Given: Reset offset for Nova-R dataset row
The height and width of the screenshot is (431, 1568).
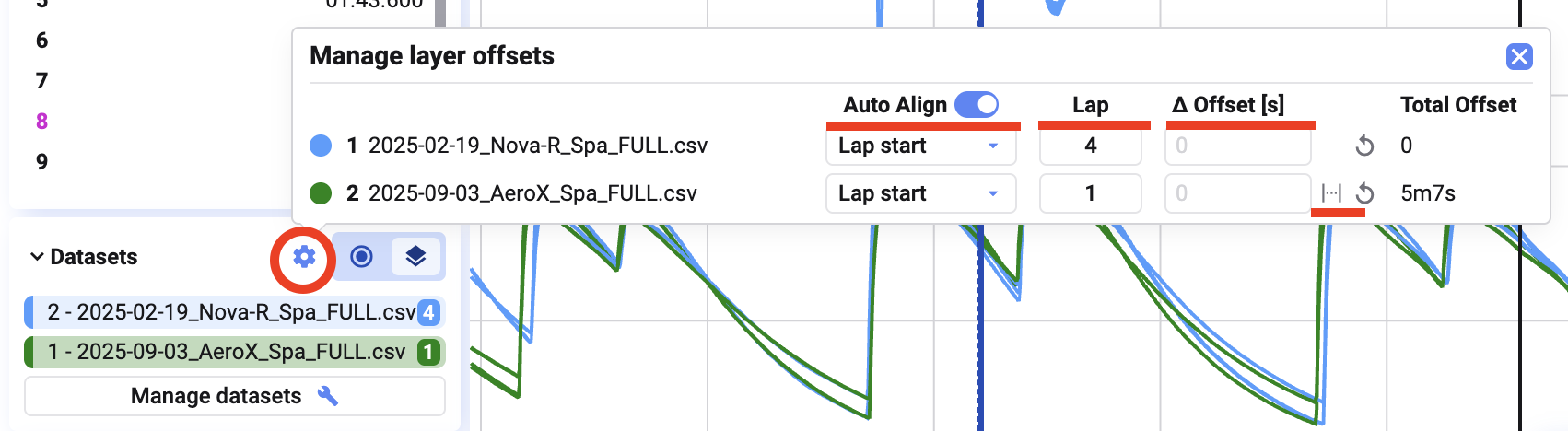Looking at the screenshot, I should pos(1364,146).
